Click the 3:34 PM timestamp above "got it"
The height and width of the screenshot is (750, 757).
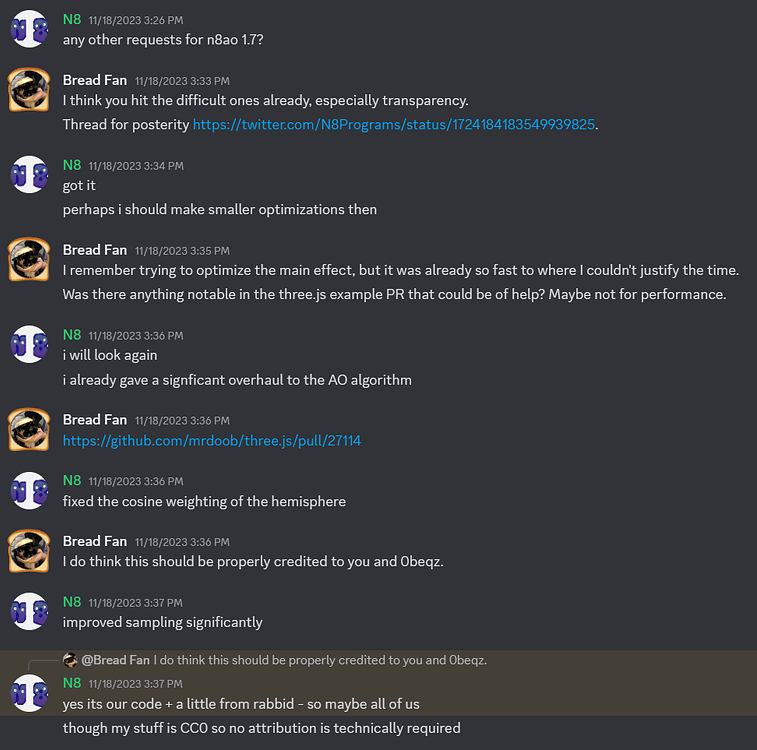click(x=135, y=165)
